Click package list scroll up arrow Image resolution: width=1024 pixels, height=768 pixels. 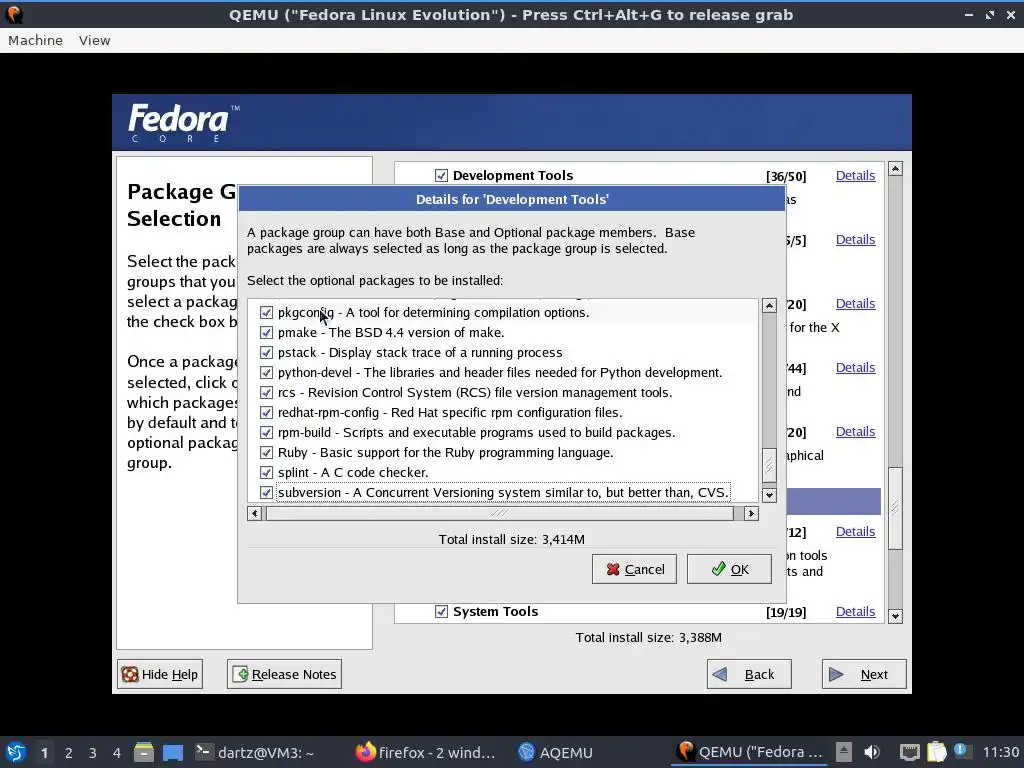point(769,306)
